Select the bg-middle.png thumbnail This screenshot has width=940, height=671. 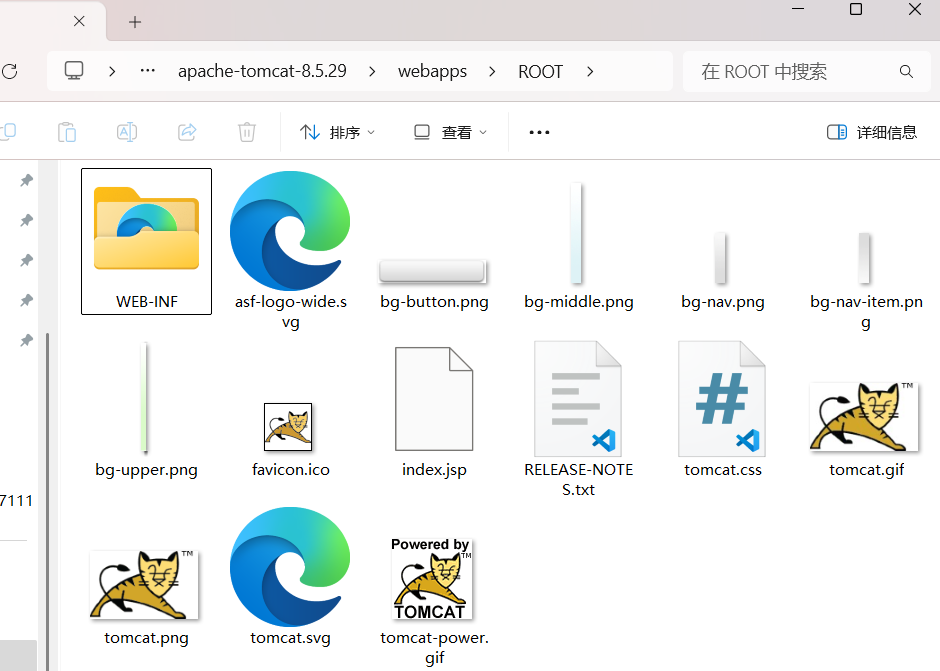(576, 233)
